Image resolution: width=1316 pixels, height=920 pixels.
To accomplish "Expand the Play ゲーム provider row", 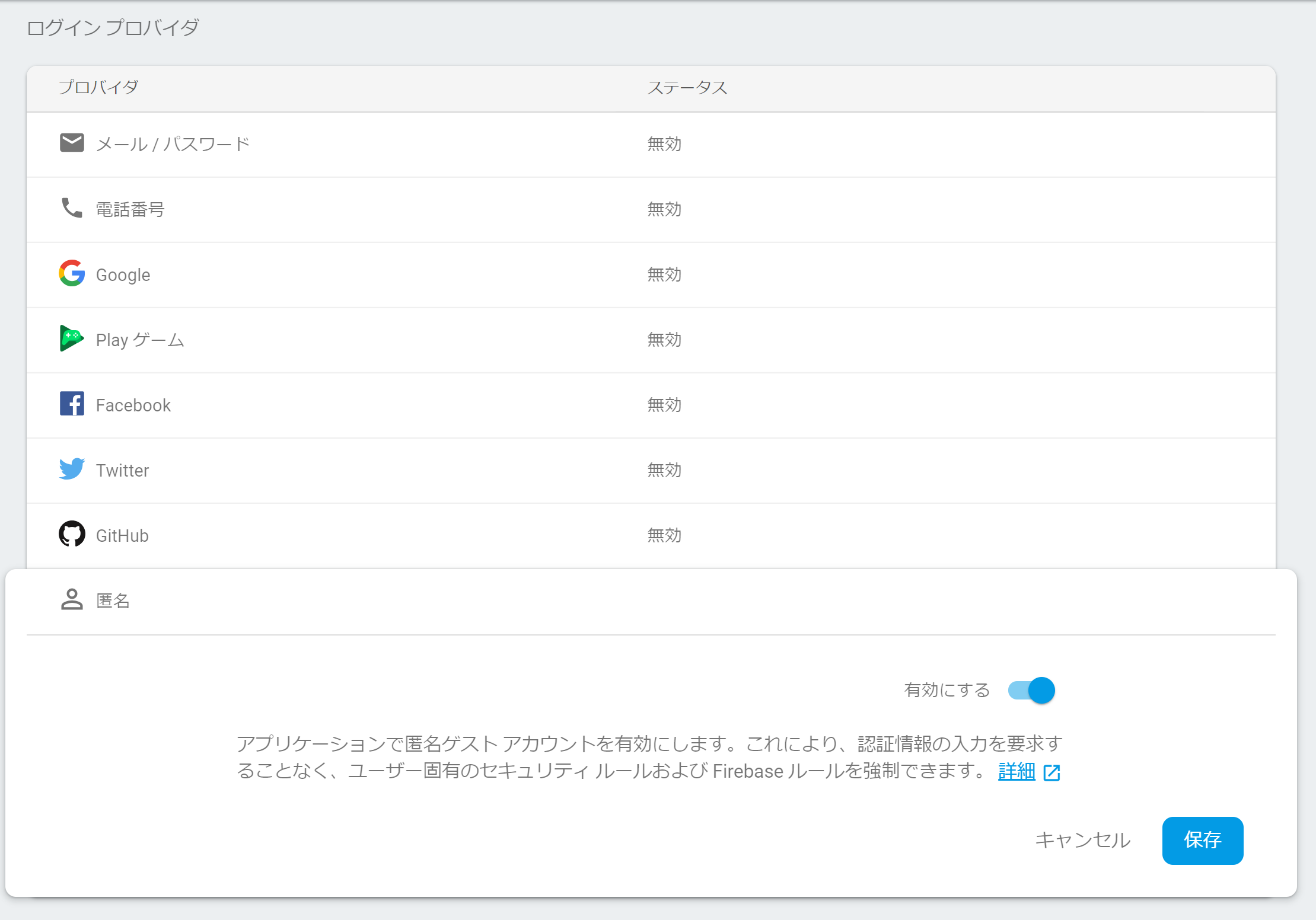I will 140,340.
